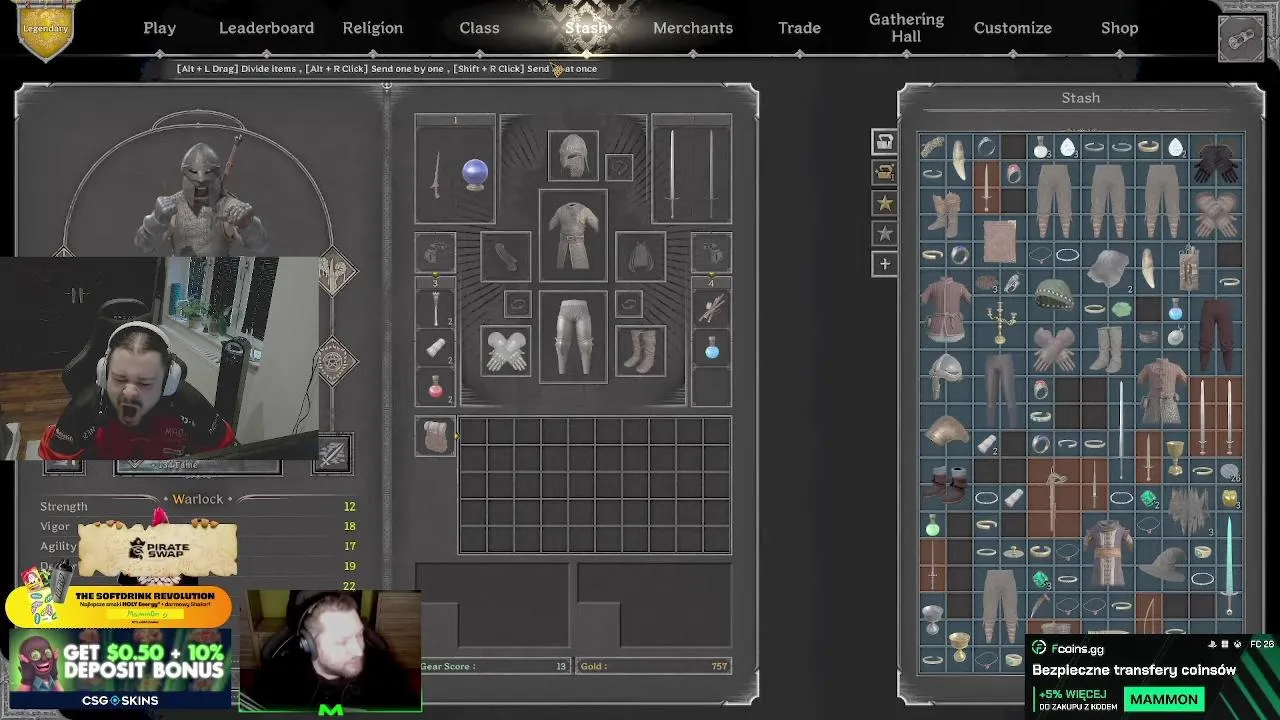This screenshot has width=1280, height=720.
Task: Select the first stash chest tab
Action: pos(884,142)
